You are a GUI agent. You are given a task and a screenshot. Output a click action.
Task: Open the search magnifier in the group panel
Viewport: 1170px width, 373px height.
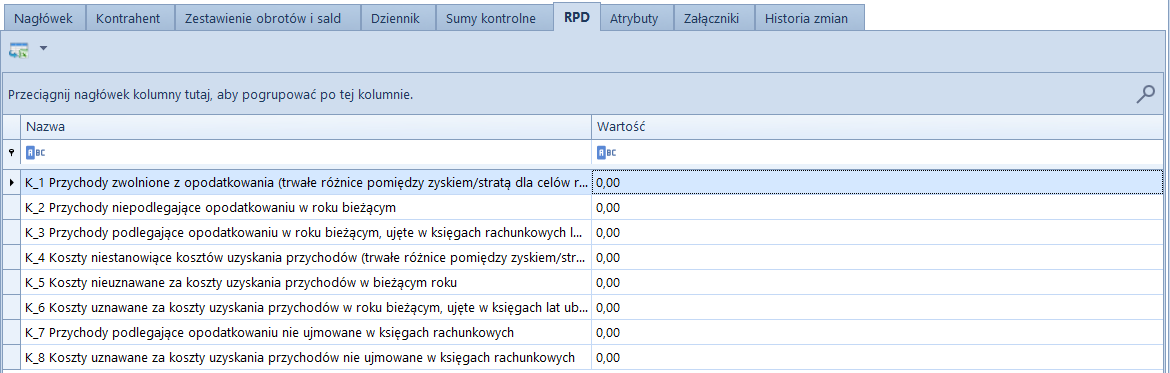pos(1145,94)
